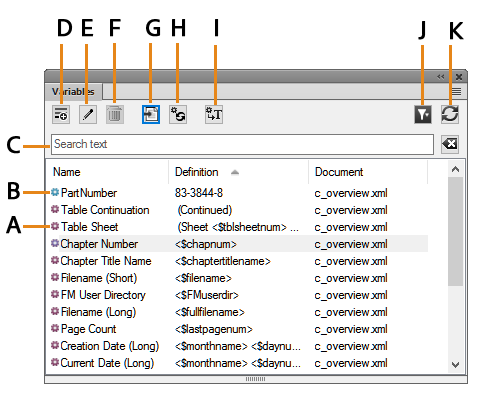Click the <$fullfilename> definition cell

210,312
